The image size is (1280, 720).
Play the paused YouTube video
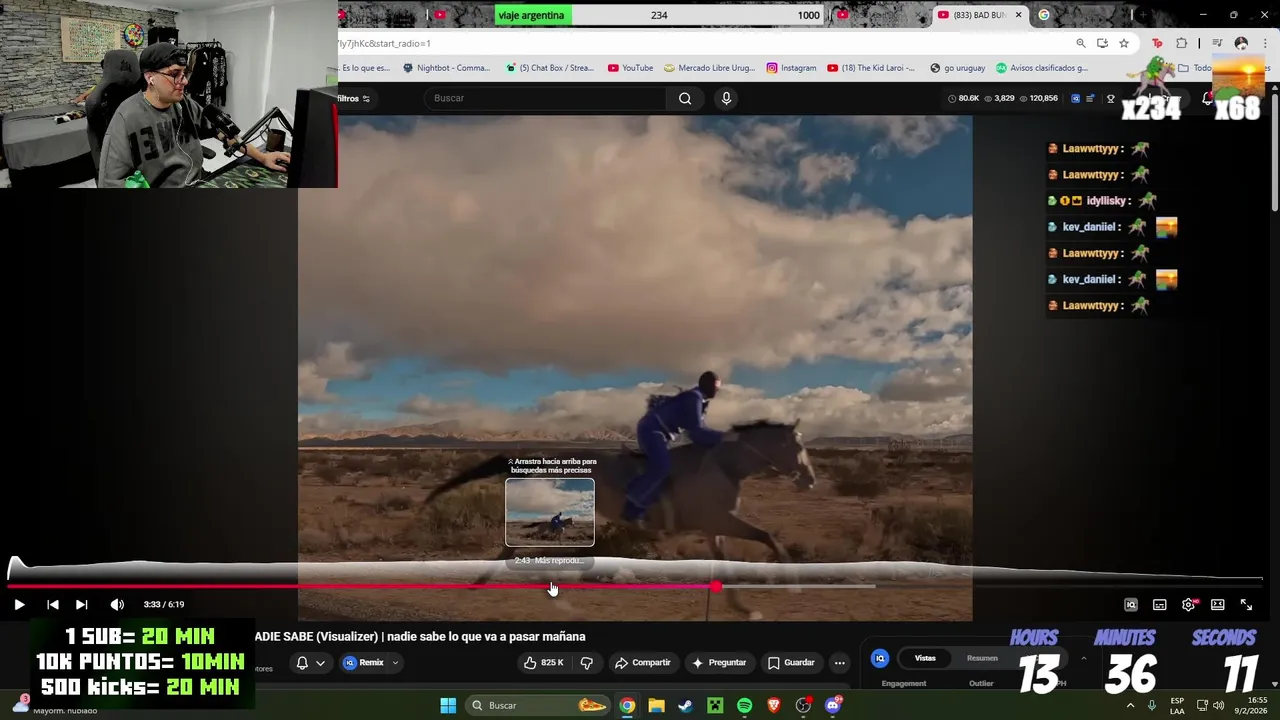tap(19, 604)
